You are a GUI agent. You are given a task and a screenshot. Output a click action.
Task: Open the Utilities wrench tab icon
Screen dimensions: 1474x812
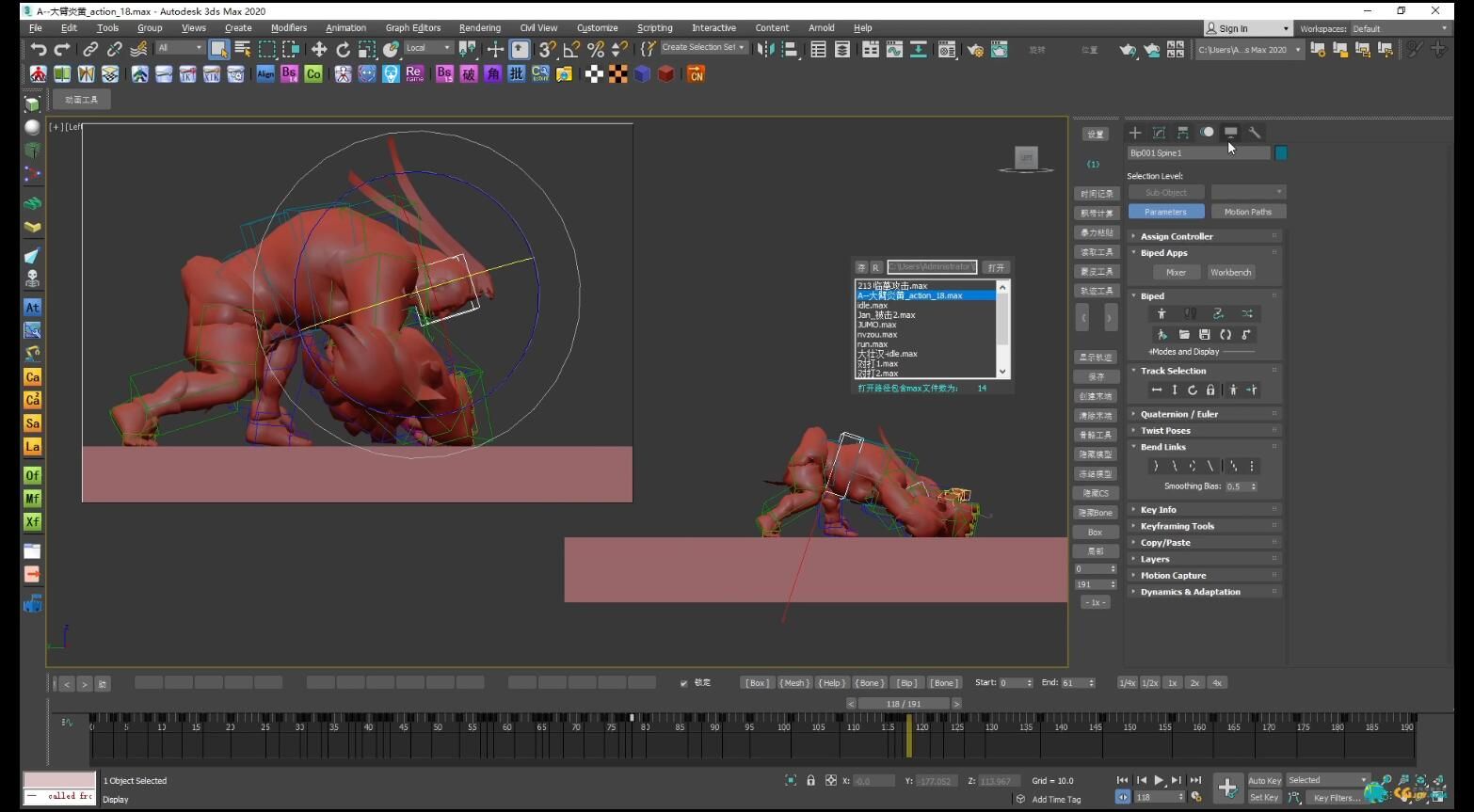point(1255,133)
